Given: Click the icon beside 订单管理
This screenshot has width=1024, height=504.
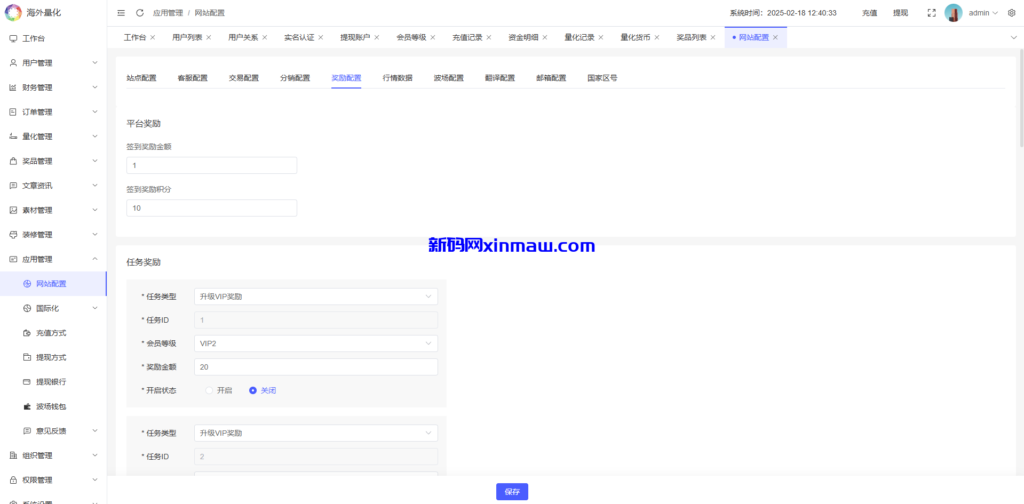Looking at the screenshot, I should point(13,112).
